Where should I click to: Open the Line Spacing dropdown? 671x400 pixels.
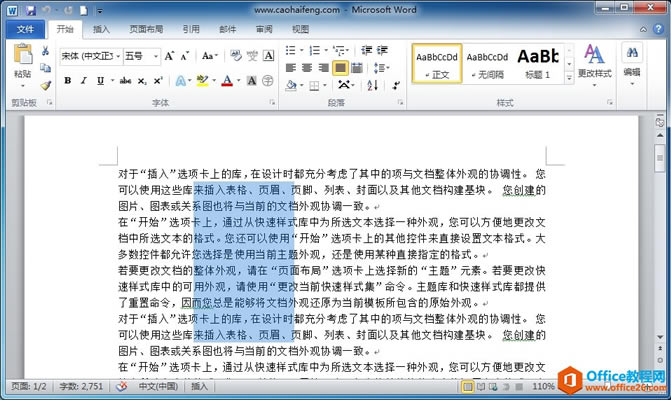(381, 68)
